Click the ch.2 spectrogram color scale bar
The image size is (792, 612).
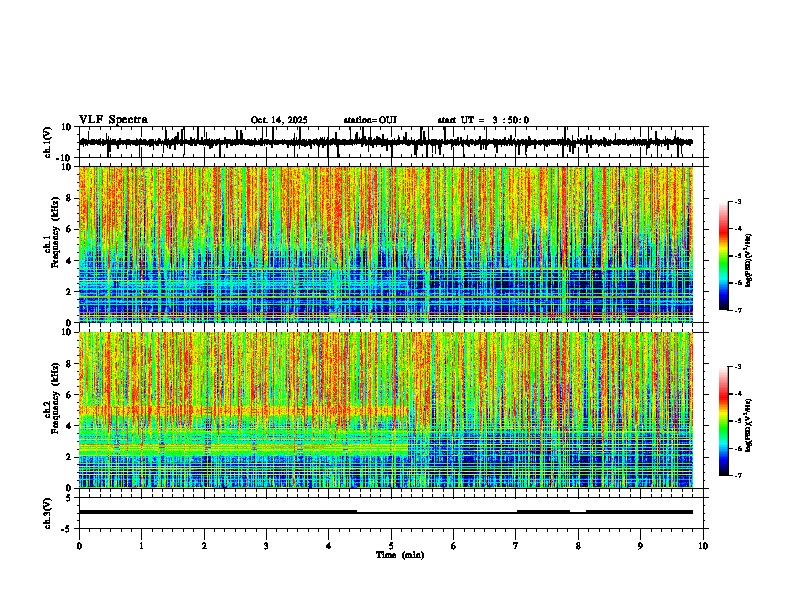723,421
